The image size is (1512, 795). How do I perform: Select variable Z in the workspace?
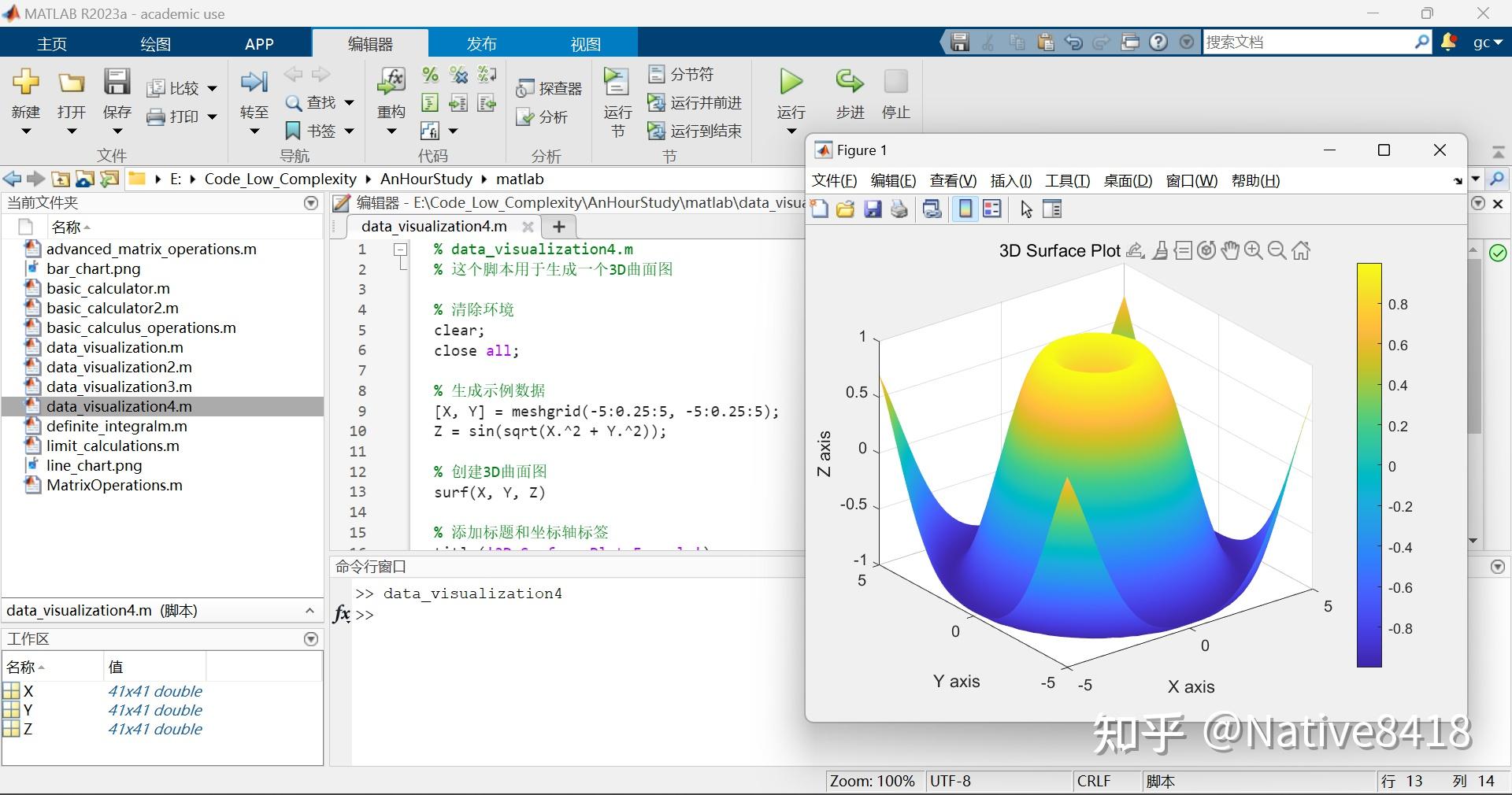(x=27, y=729)
